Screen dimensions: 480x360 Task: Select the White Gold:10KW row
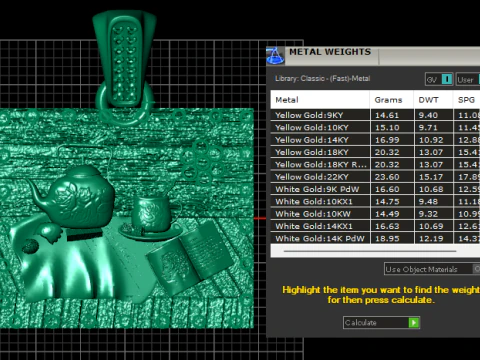point(375,214)
